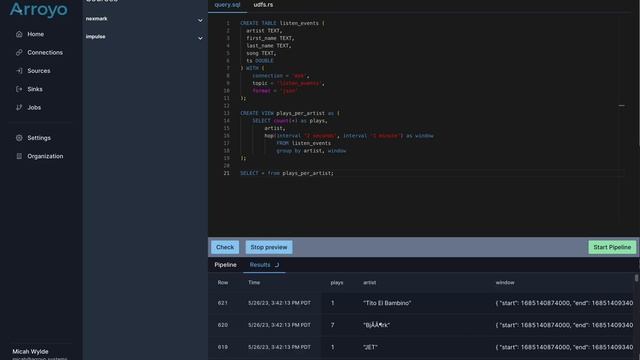Click the window column header
640x360 pixels.
point(505,282)
